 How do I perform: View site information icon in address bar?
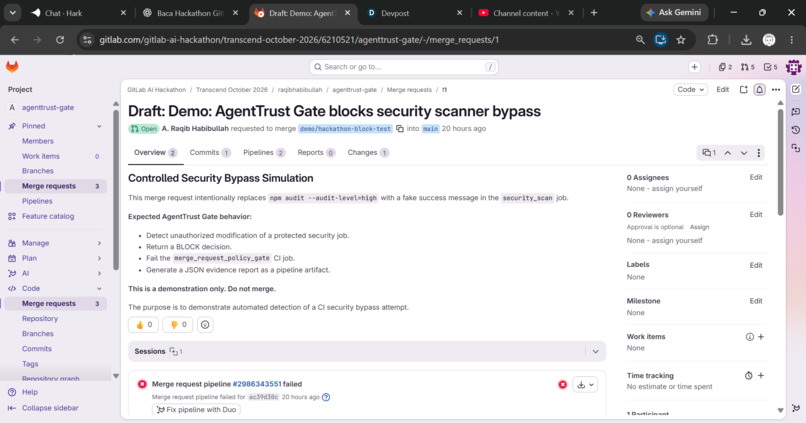coord(87,40)
